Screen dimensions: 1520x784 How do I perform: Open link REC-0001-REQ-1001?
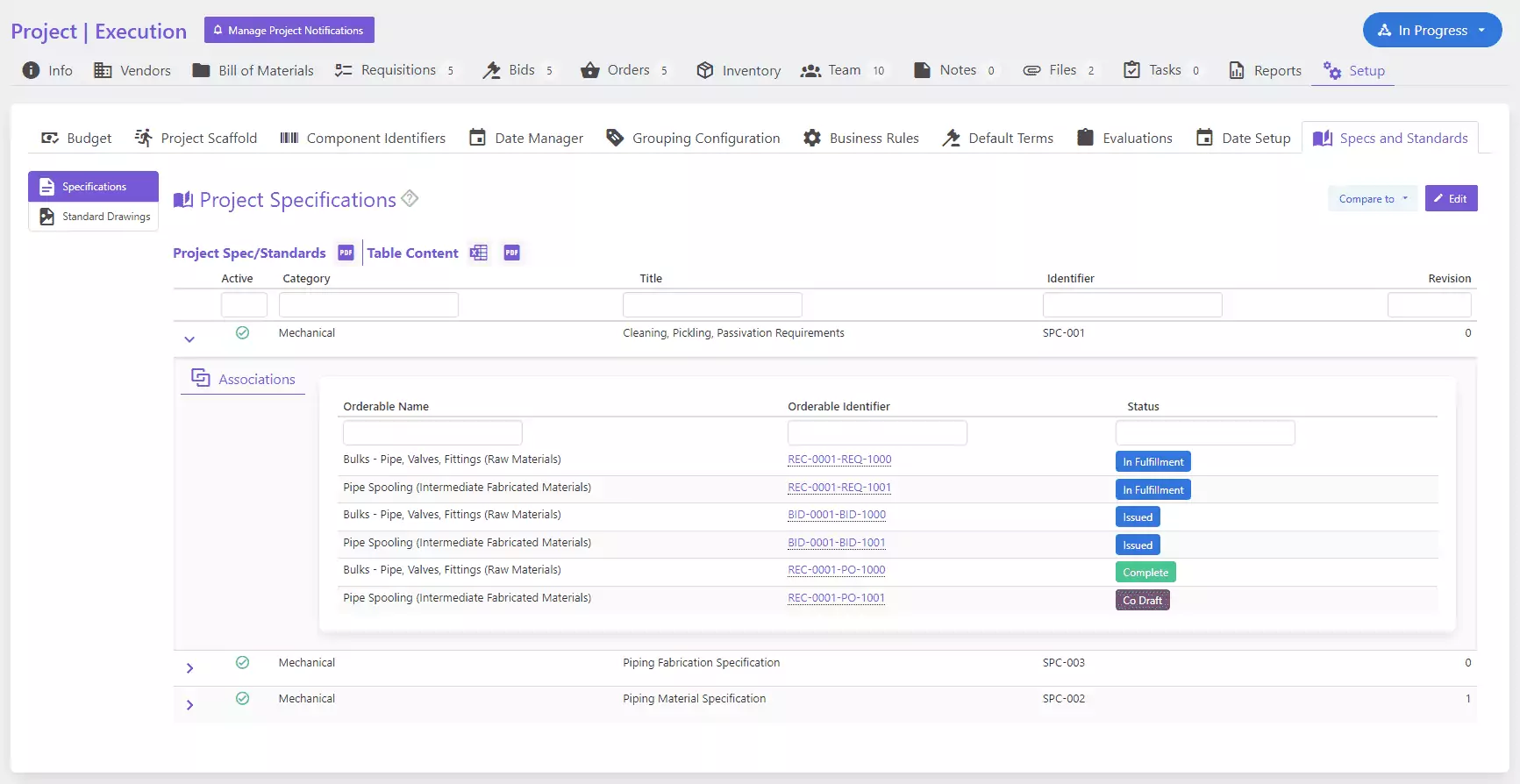[x=839, y=487]
